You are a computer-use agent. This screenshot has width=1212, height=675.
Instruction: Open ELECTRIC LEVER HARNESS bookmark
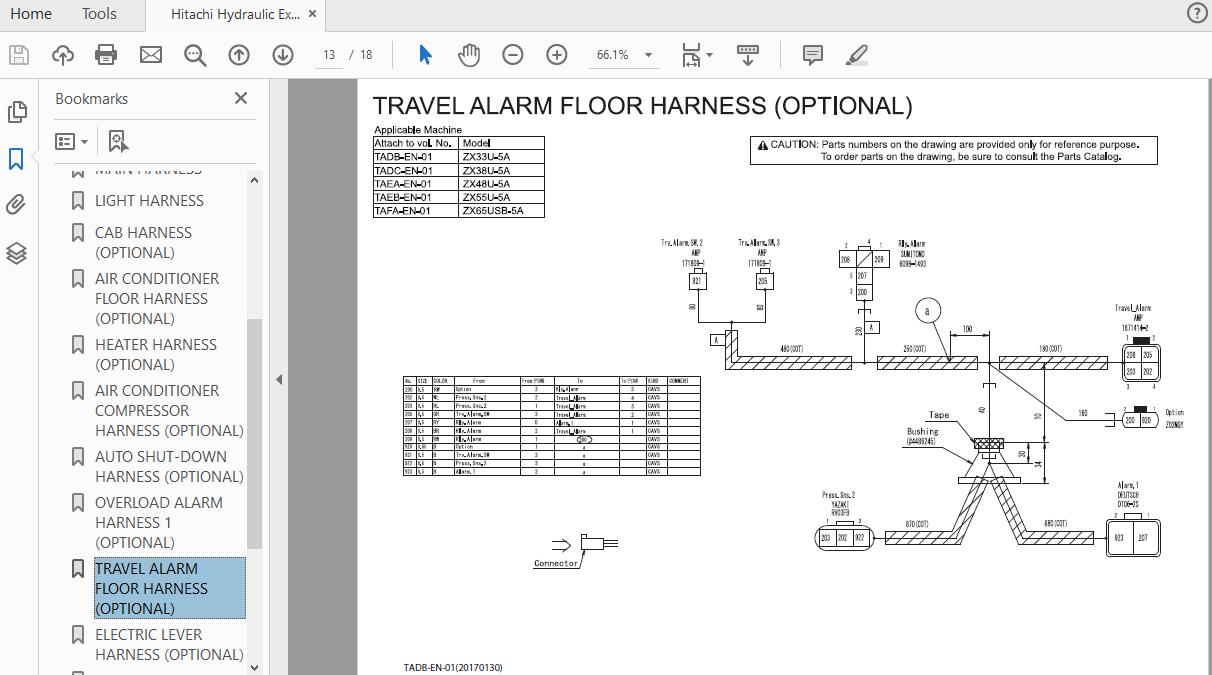tap(169, 644)
